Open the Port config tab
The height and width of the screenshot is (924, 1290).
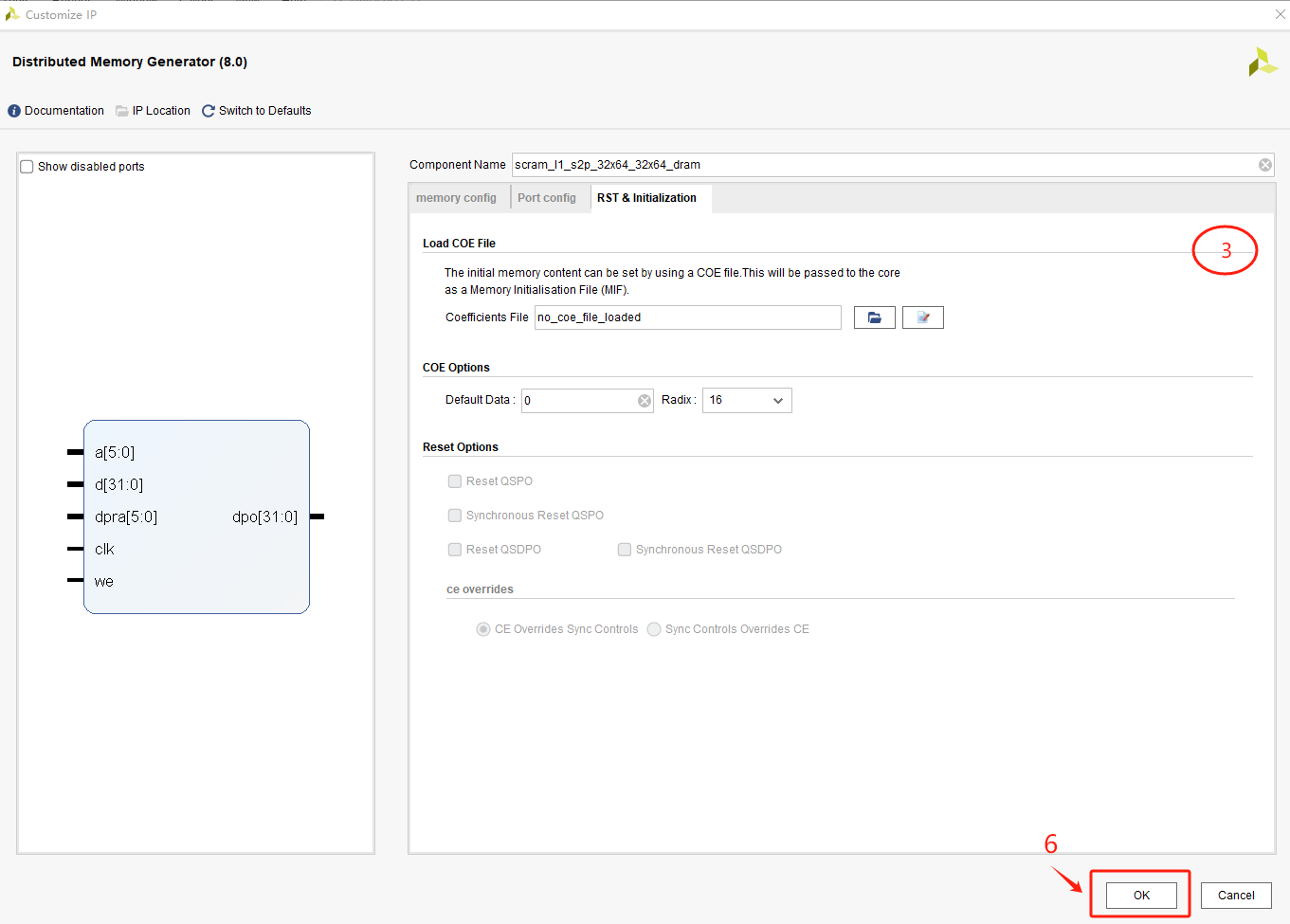(547, 197)
